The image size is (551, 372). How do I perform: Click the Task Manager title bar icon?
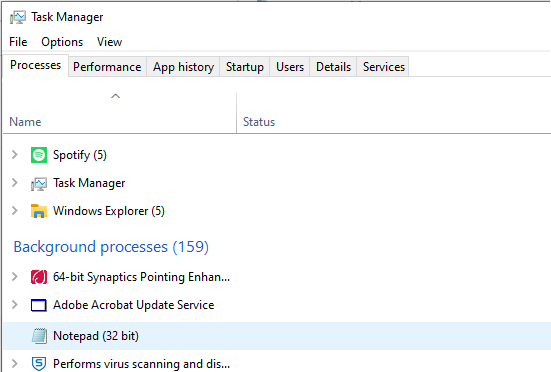pos(18,17)
